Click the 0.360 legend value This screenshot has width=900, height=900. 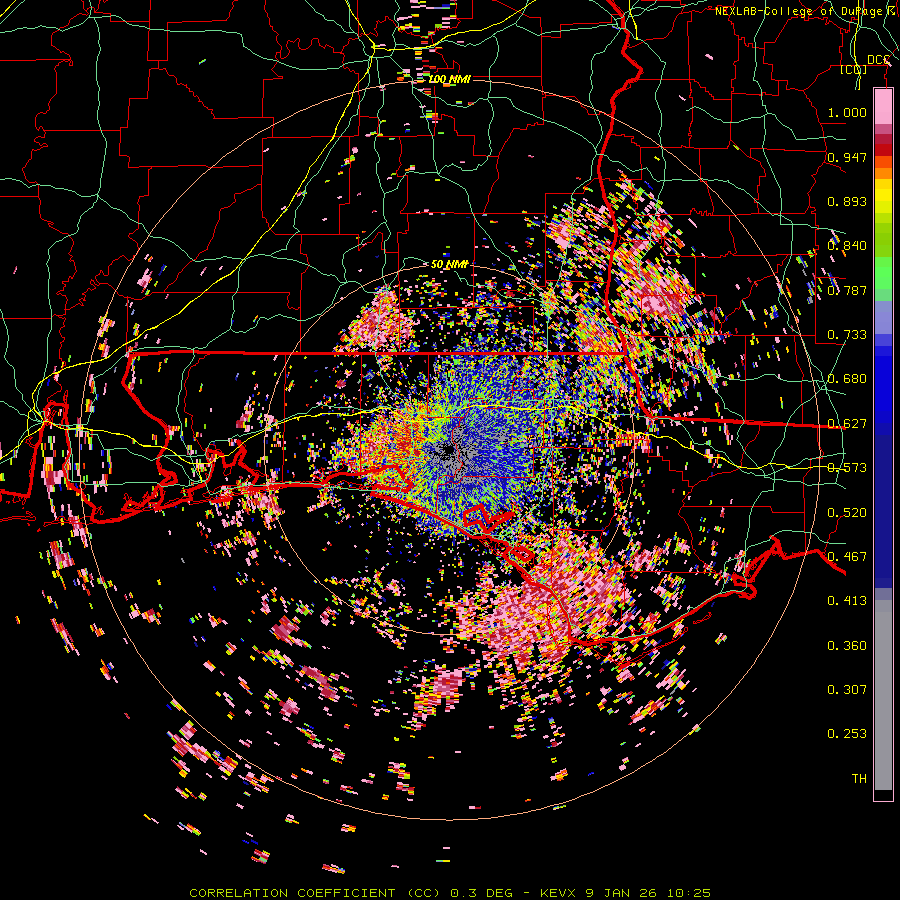coord(847,646)
